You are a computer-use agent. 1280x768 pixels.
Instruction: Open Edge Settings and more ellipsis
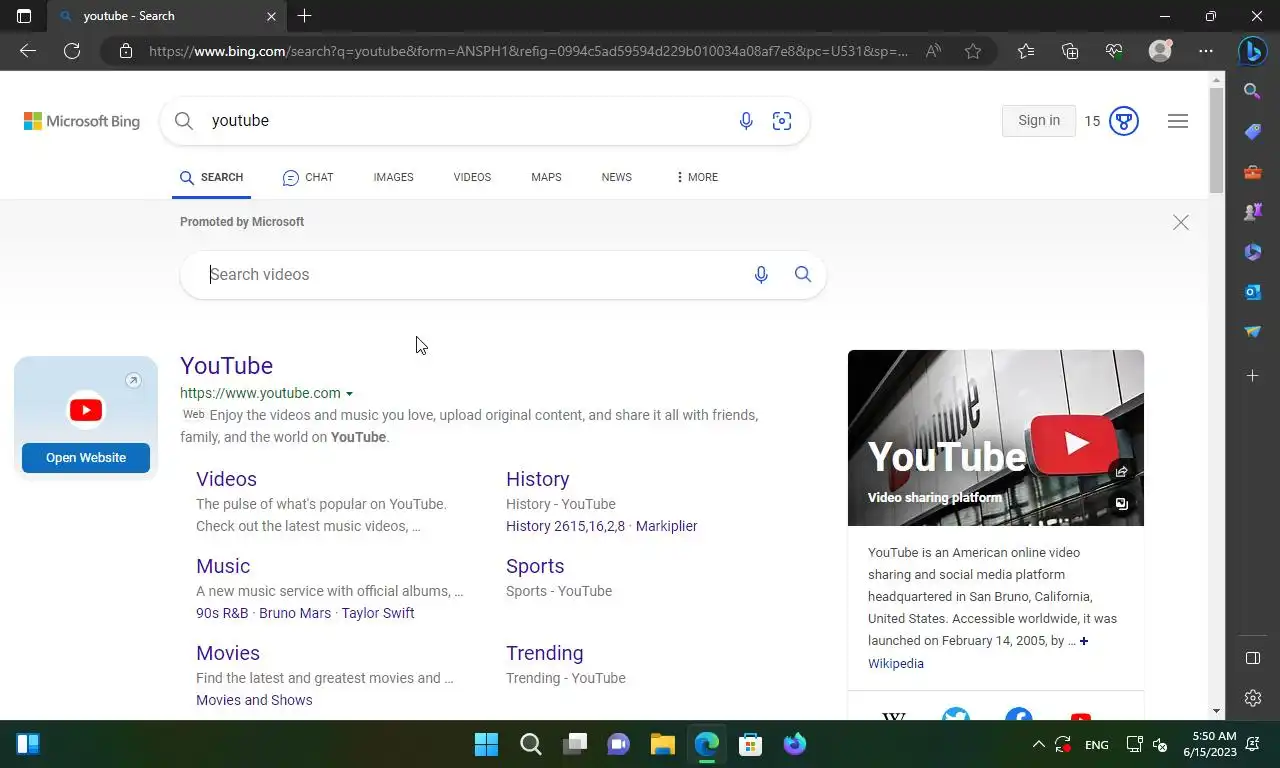pyautogui.click(x=1206, y=51)
